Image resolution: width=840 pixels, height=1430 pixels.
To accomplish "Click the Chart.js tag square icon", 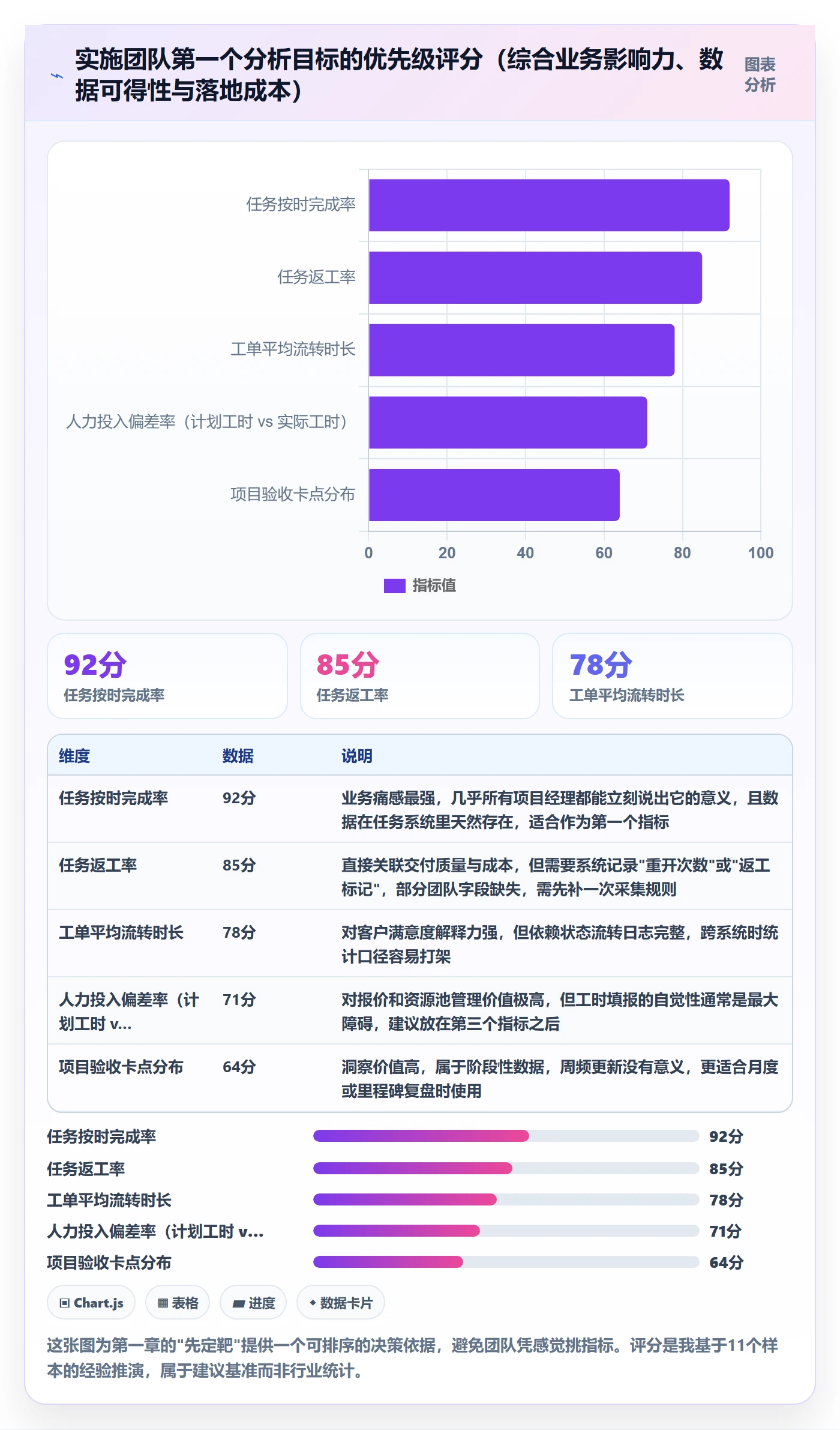I will click(x=64, y=1303).
